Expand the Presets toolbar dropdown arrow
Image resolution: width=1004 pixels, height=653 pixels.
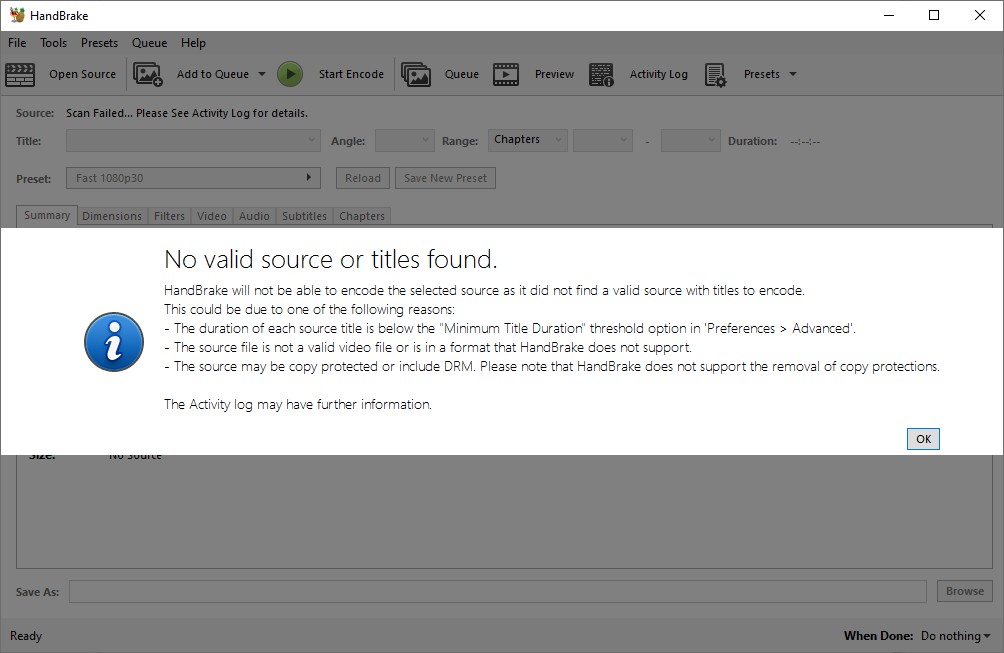(x=793, y=74)
